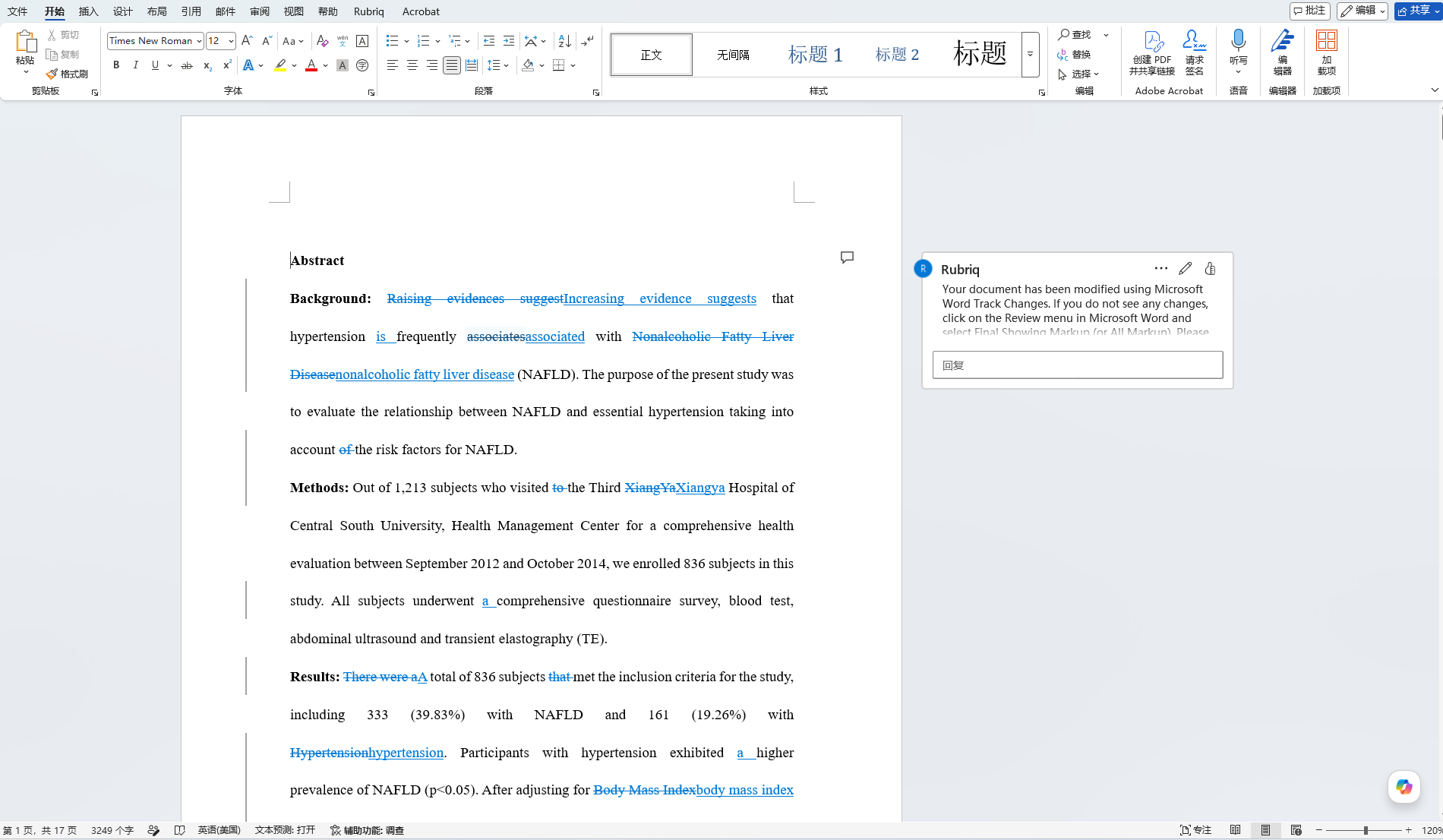Apply the 标题 1 heading style

click(815, 55)
